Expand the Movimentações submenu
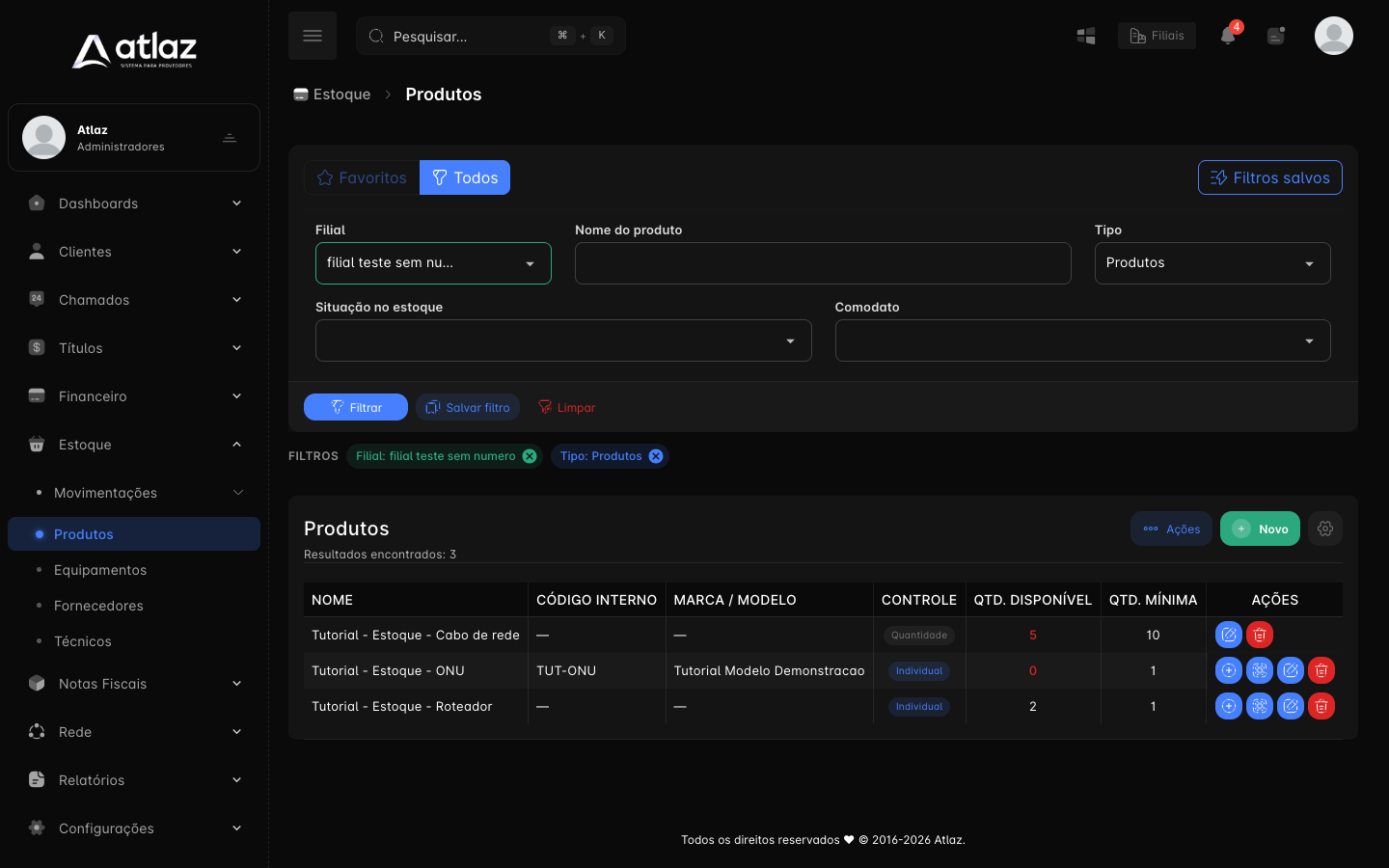The height and width of the screenshot is (868, 1389). click(134, 493)
